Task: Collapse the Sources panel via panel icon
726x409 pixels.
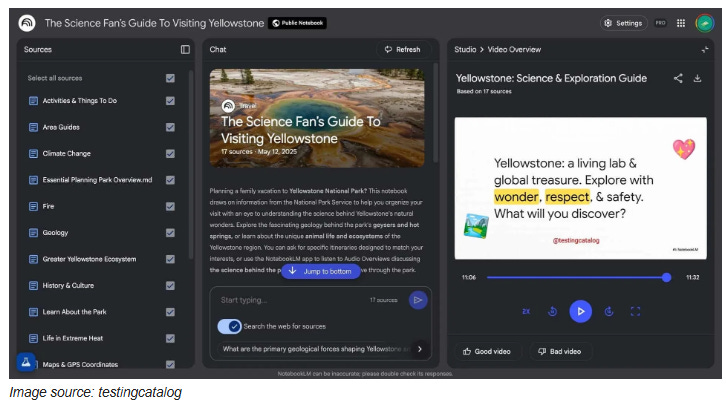Action: (185, 50)
